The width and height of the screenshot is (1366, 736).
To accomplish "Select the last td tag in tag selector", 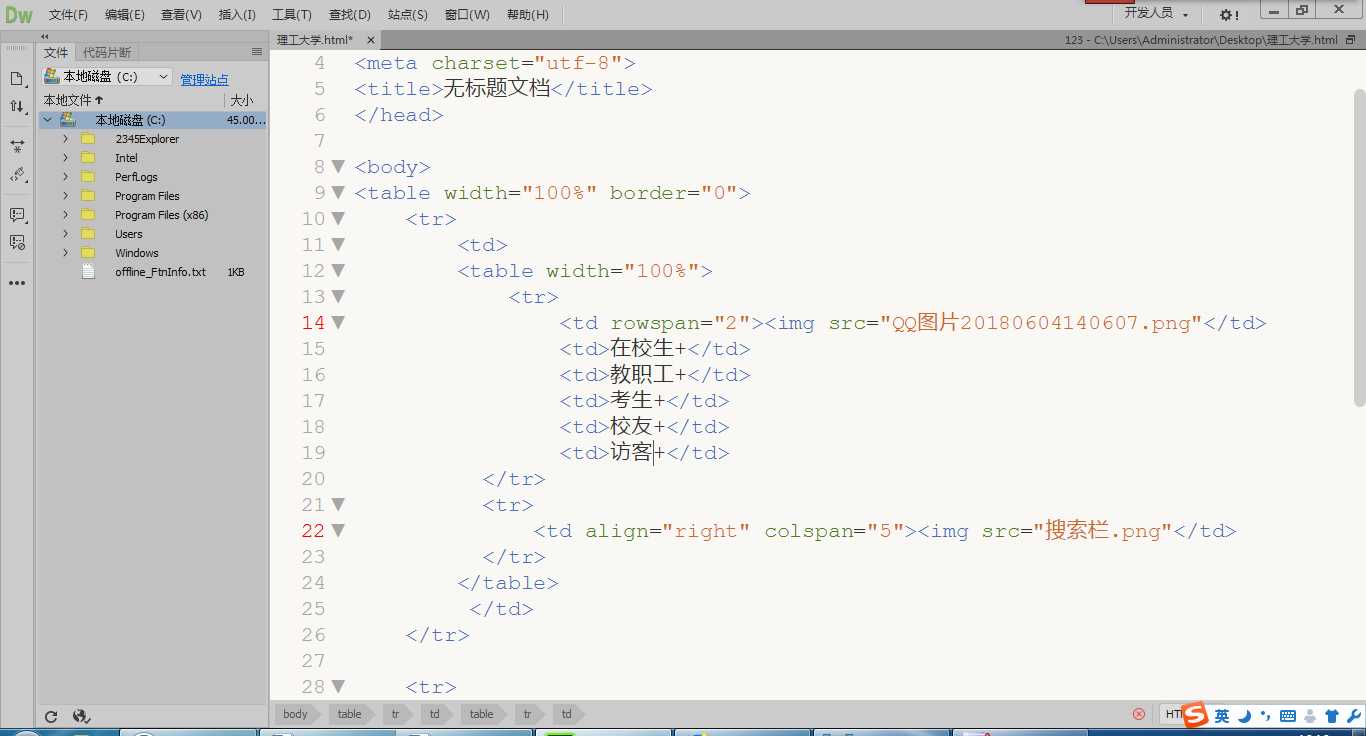I will (566, 714).
